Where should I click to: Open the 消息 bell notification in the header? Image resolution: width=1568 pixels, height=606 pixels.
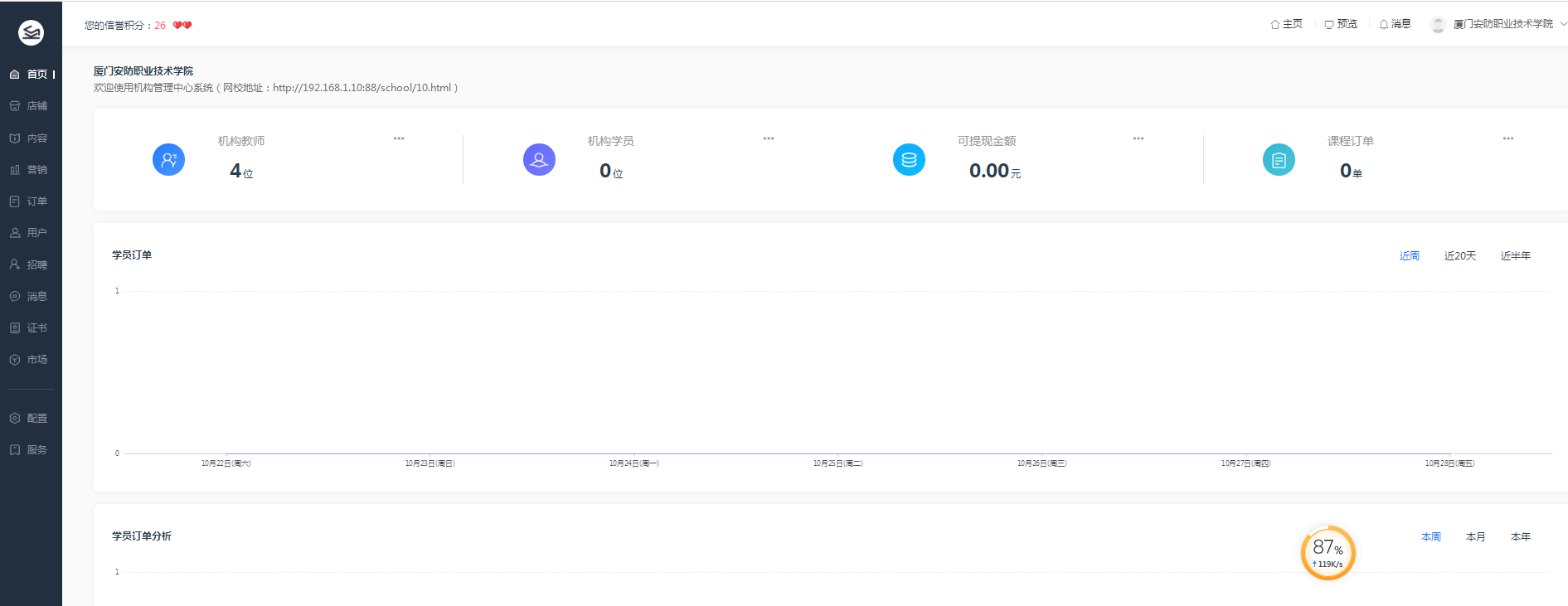click(x=1395, y=24)
